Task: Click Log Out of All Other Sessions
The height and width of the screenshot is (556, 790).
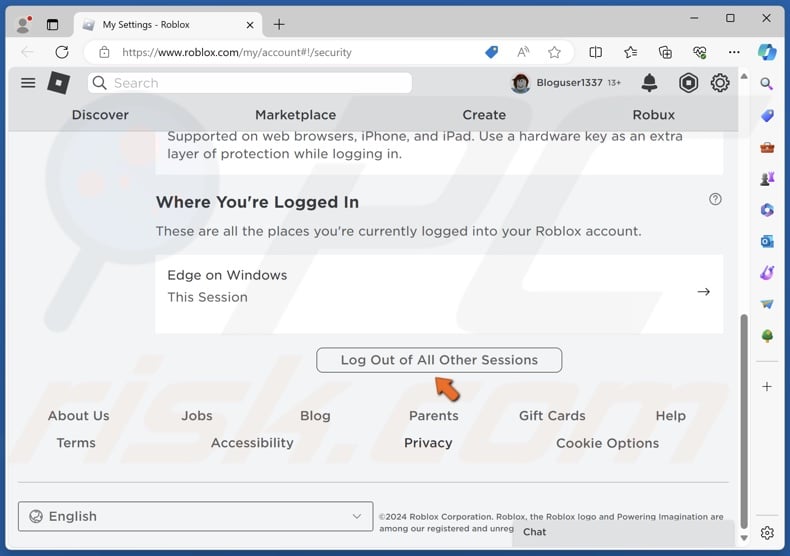Action: click(x=439, y=360)
